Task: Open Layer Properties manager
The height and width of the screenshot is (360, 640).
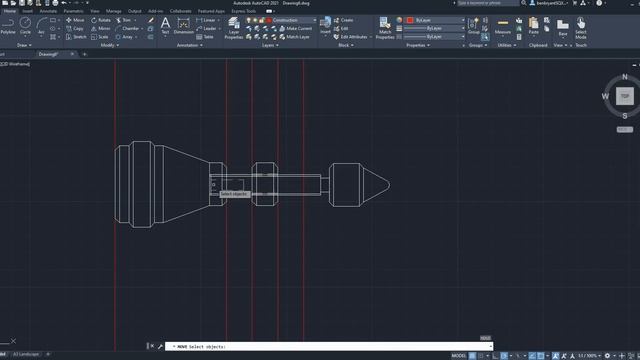Action: (x=234, y=28)
